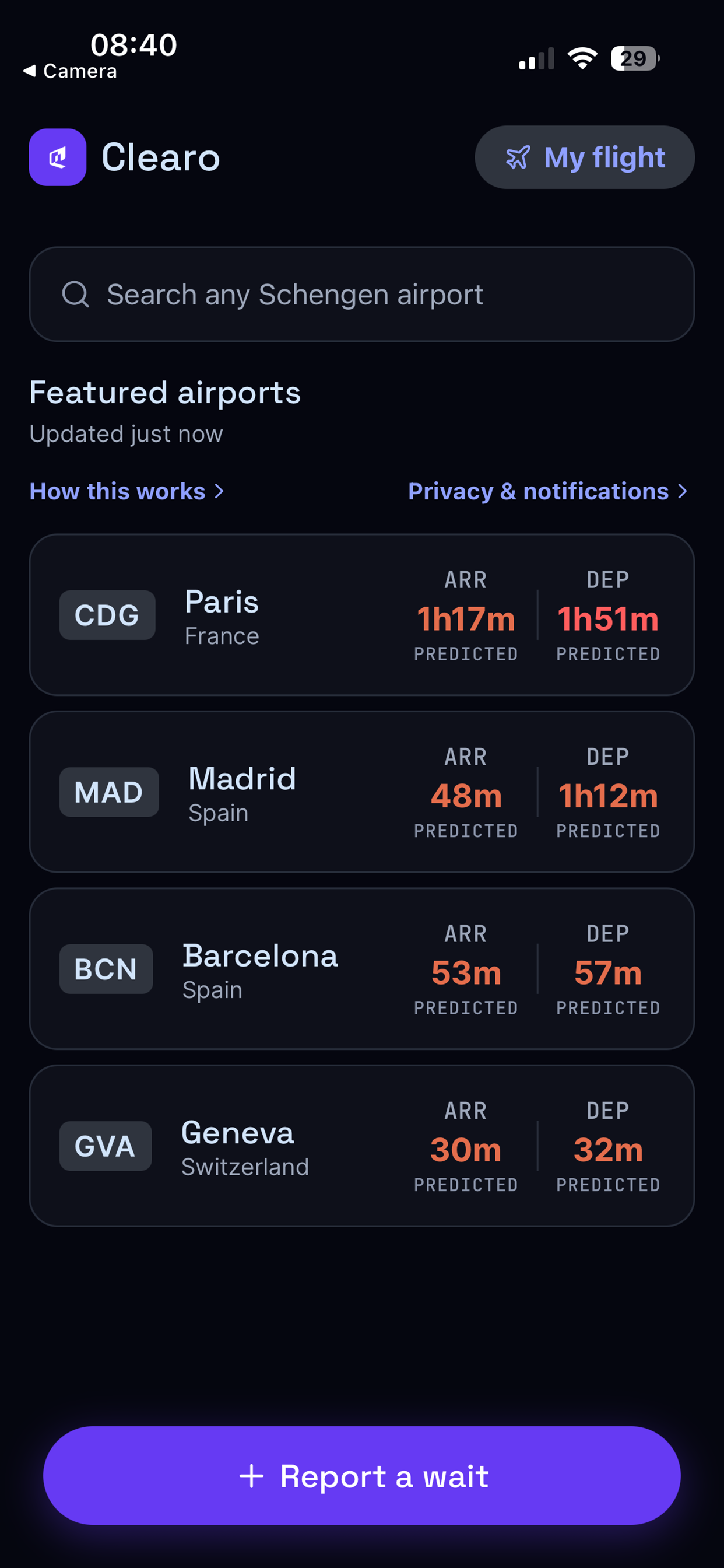The width and height of the screenshot is (724, 1568).
Task: Expand the chevron beside Privacy & notifications
Action: pyautogui.click(x=683, y=491)
